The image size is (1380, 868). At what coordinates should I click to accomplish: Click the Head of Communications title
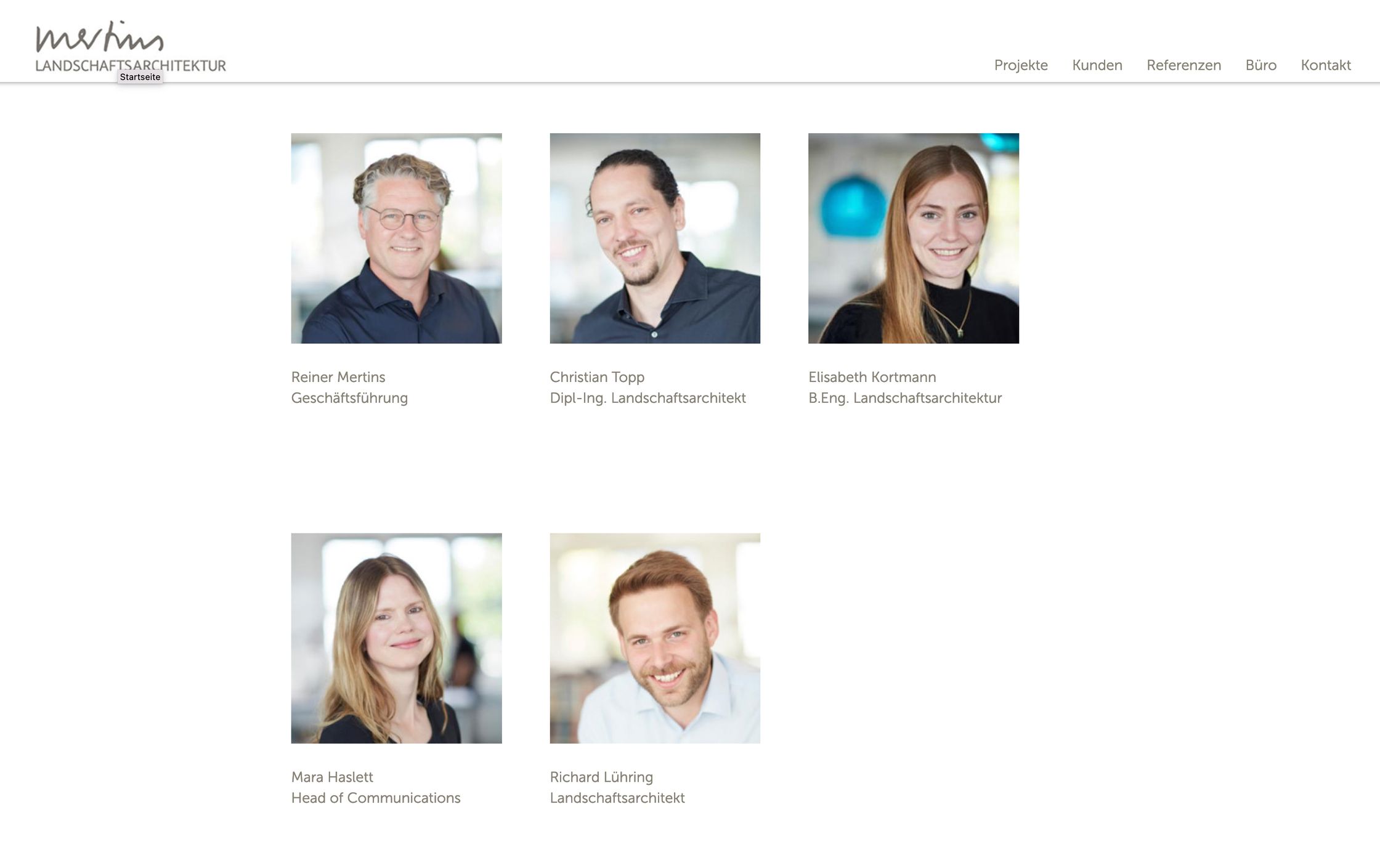click(376, 798)
